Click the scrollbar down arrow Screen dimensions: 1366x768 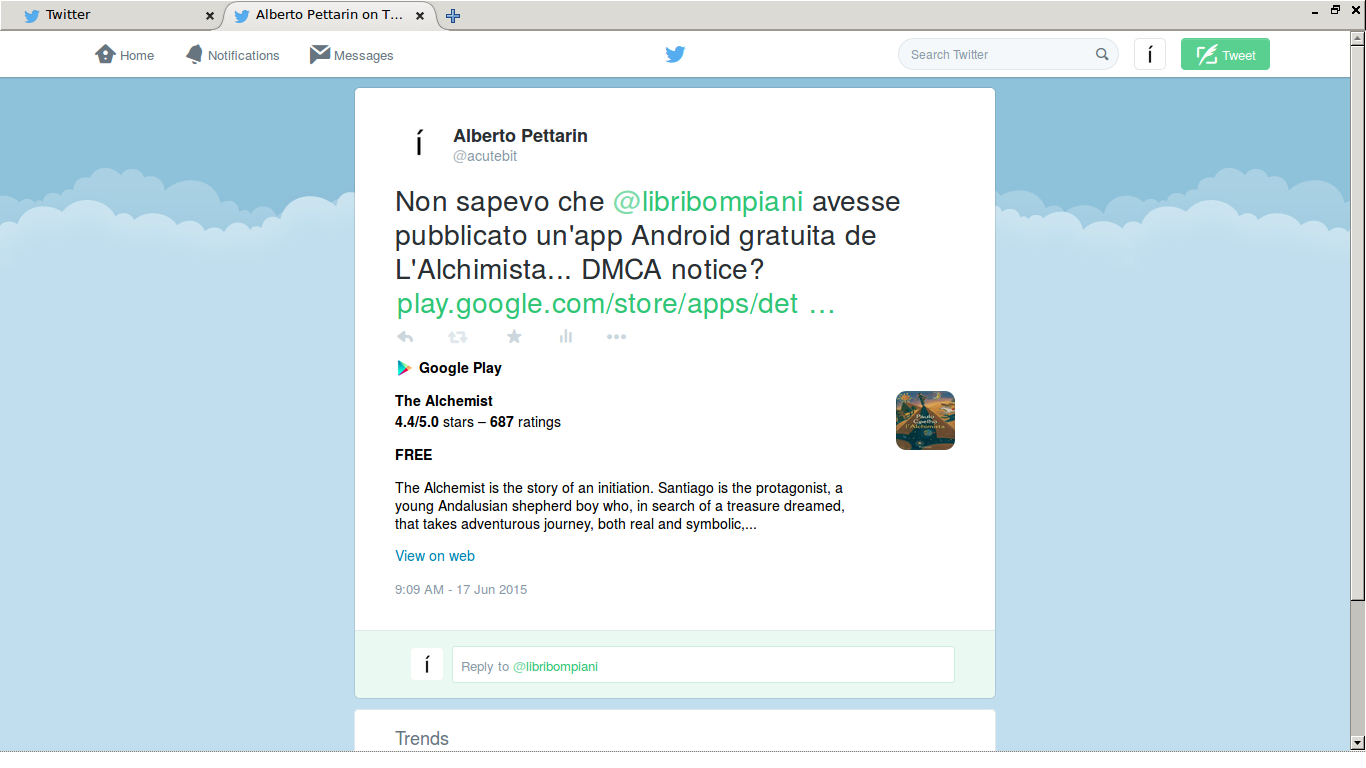[1357, 742]
